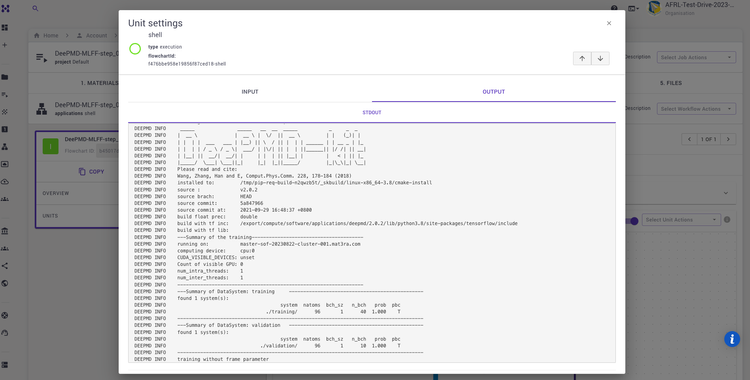Move unit up with the arrow button

pos(582,58)
